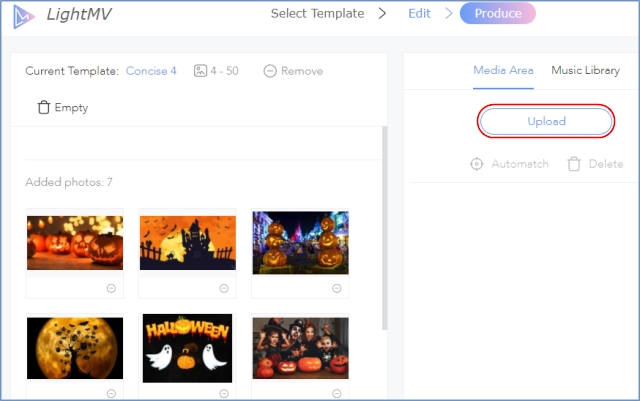Viewport: 640px width, 401px height.
Task: Remove the glowing jack-o'-lanterns photo via minus icon
Action: pyautogui.click(x=111, y=288)
